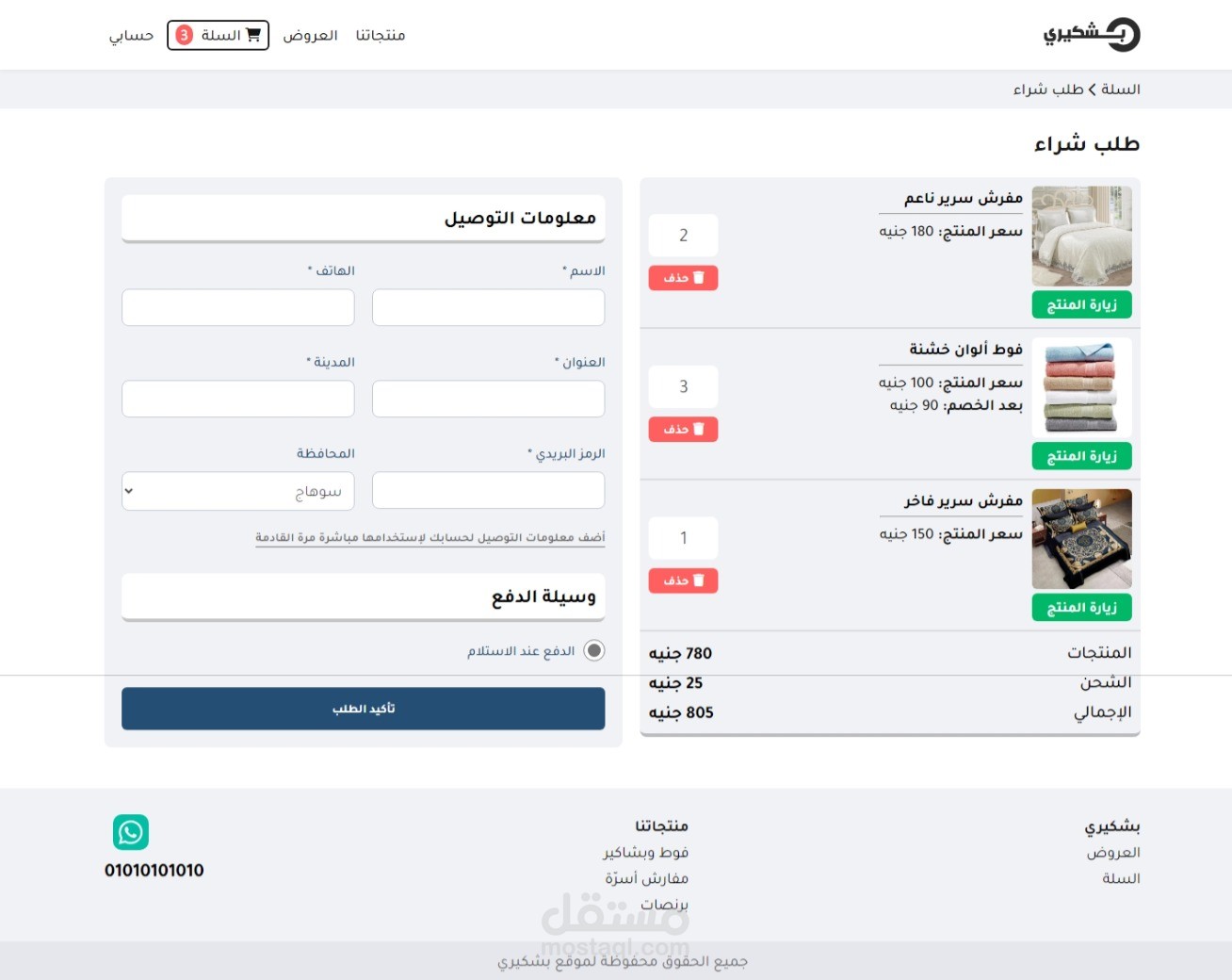Open the WhatsApp contact icon in footer

click(131, 832)
